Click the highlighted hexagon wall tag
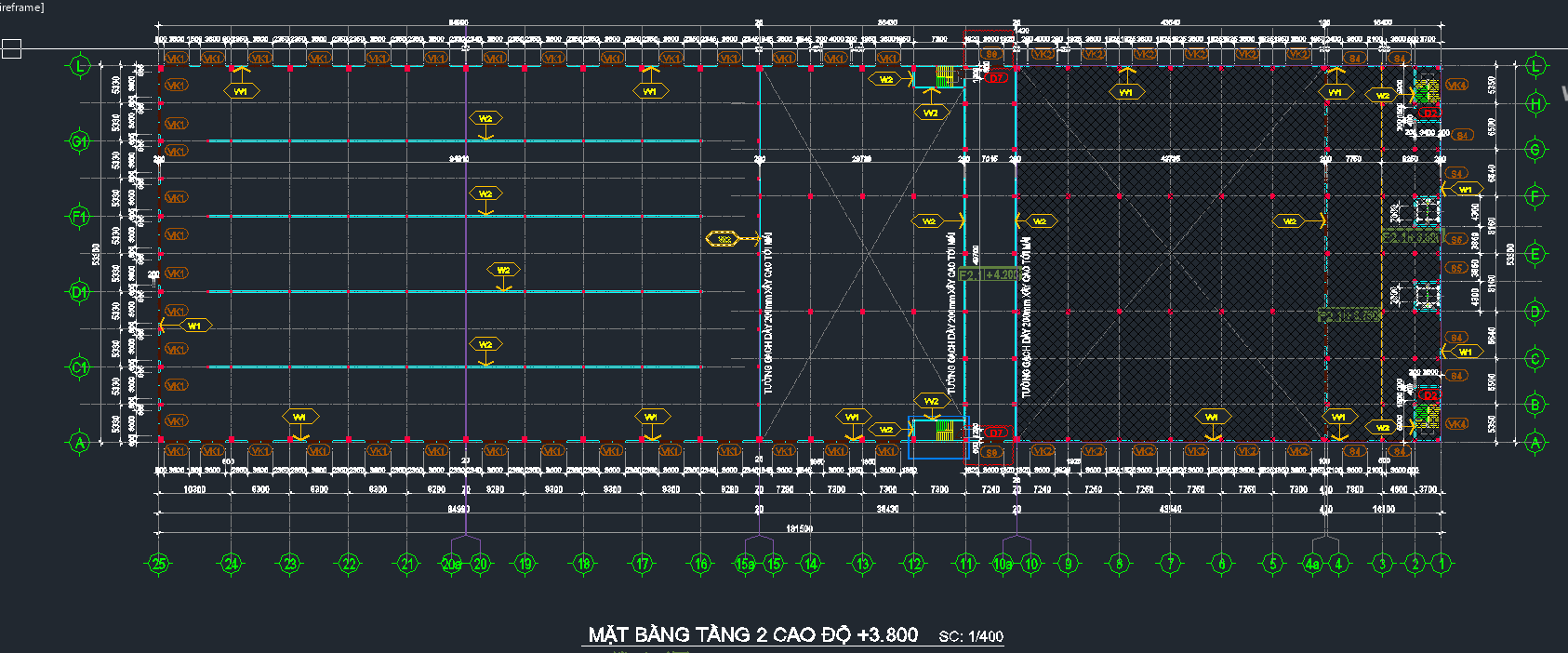 722,239
